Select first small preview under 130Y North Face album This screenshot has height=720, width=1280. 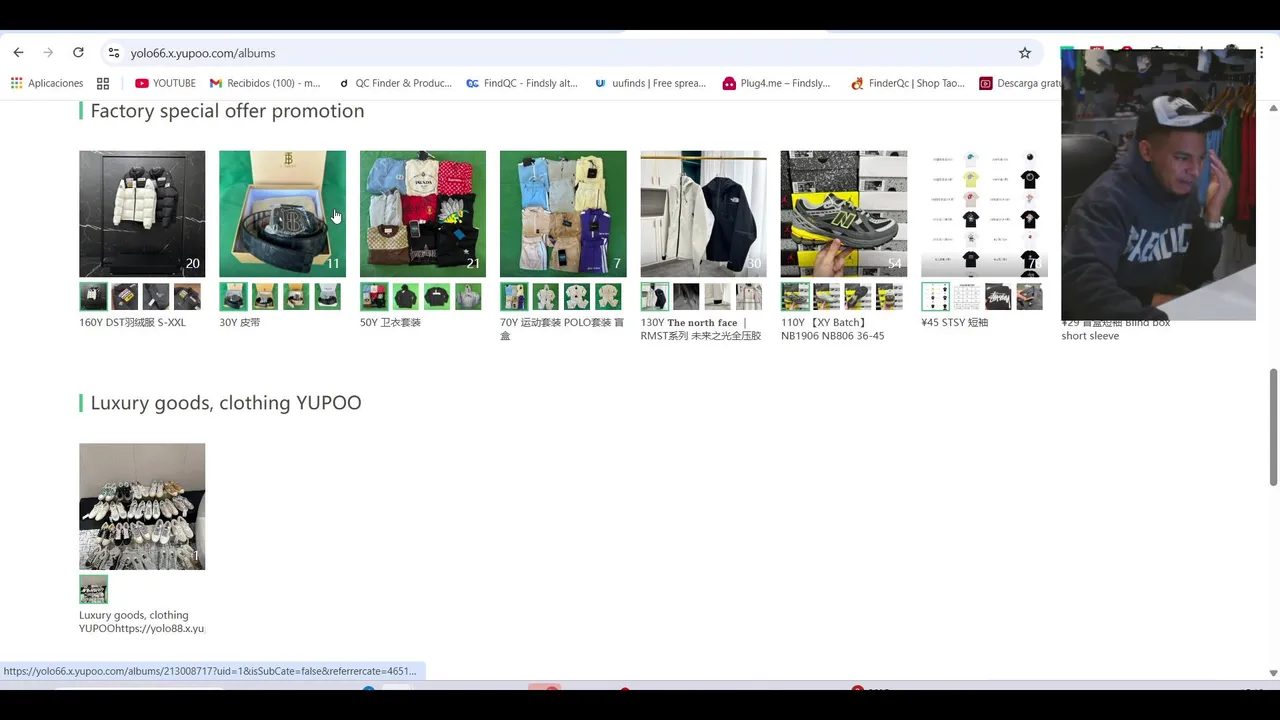tap(655, 297)
